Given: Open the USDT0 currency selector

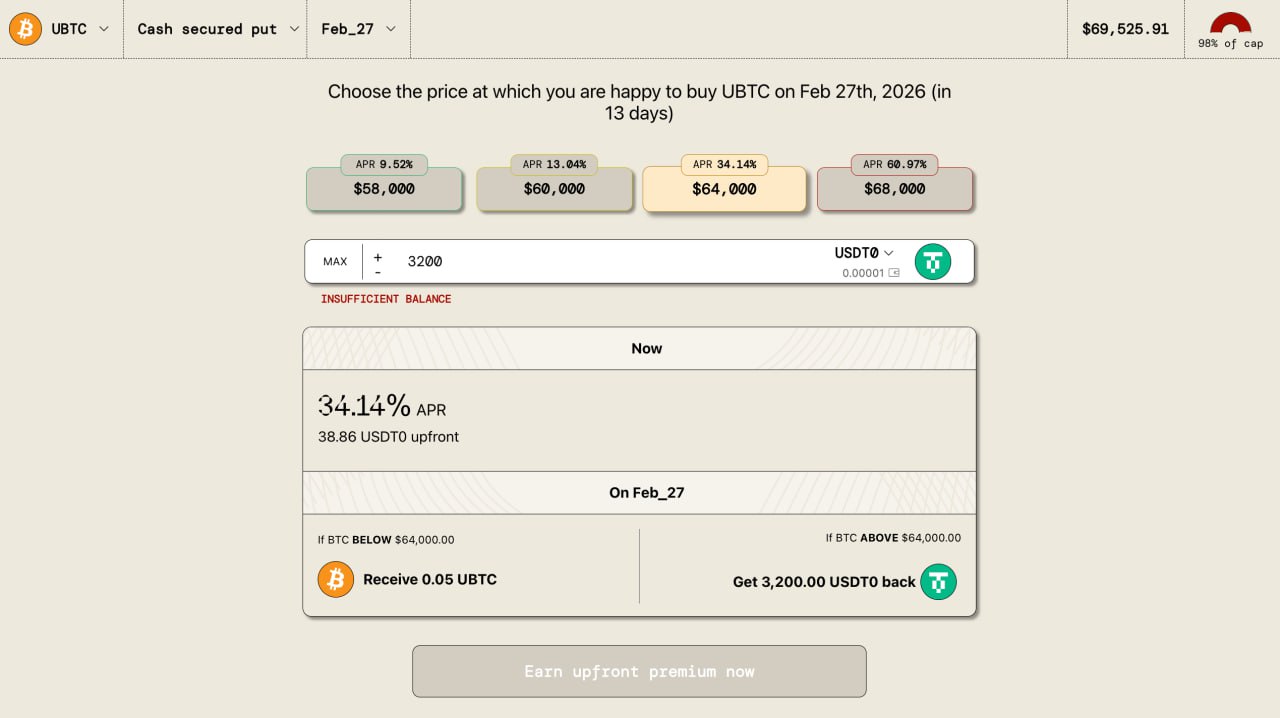Looking at the screenshot, I should point(864,253).
